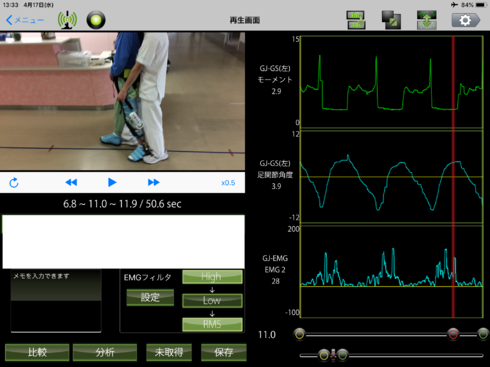Toggle the High EMG filter

point(212,277)
